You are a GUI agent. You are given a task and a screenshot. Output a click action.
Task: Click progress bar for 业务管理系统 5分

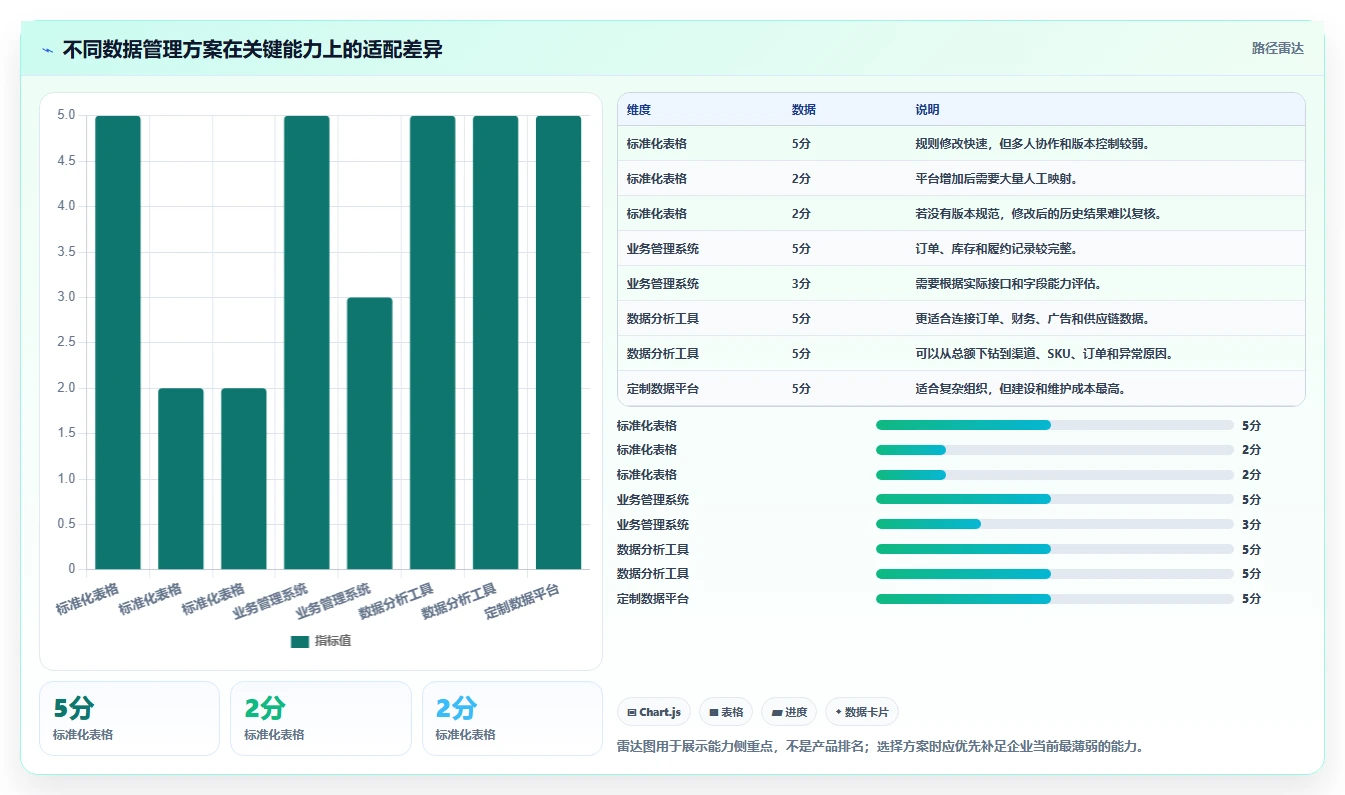pyautogui.click(x=1055, y=499)
